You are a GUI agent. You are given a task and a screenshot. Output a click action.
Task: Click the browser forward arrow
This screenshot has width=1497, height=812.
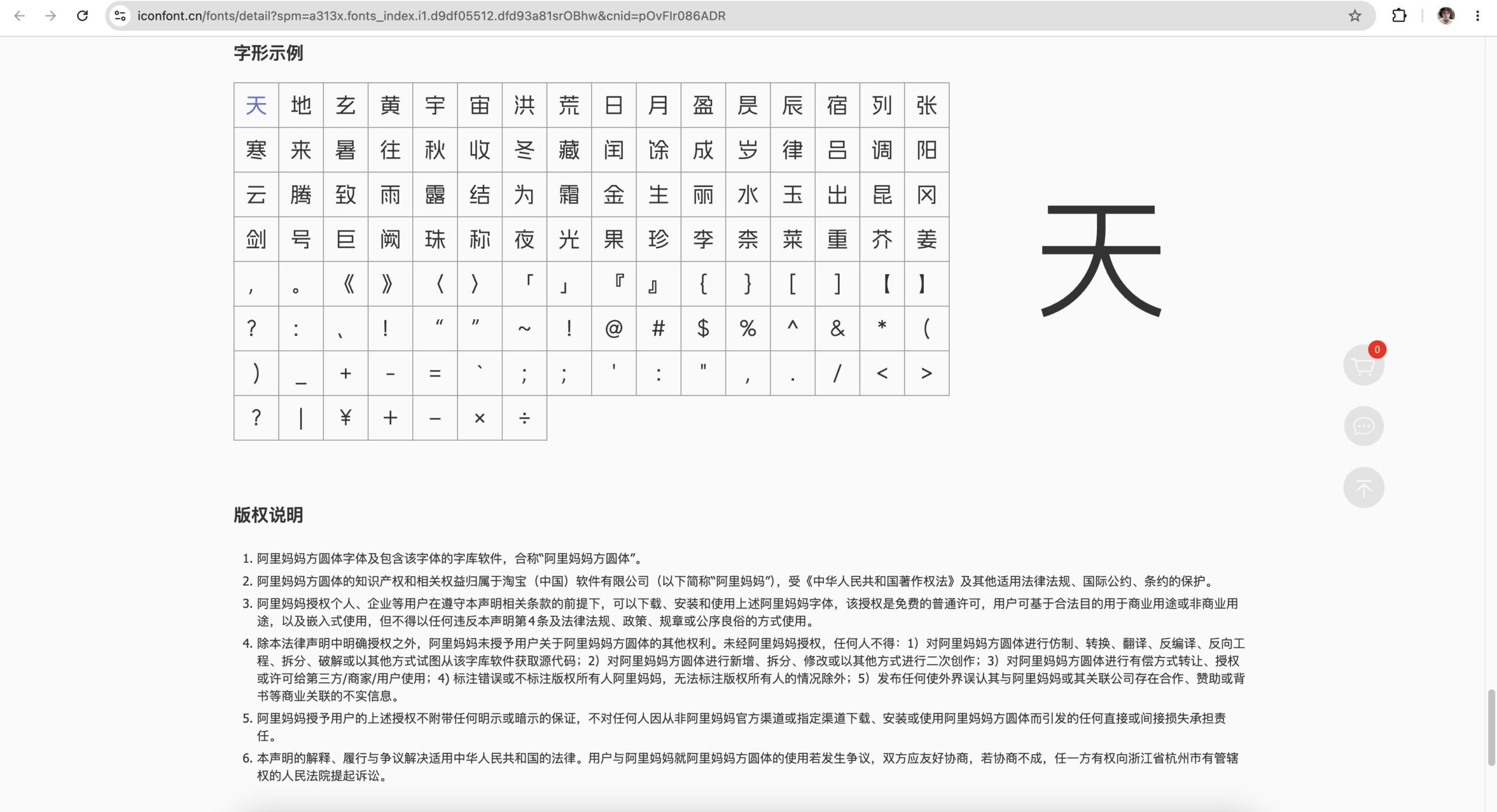pos(51,16)
